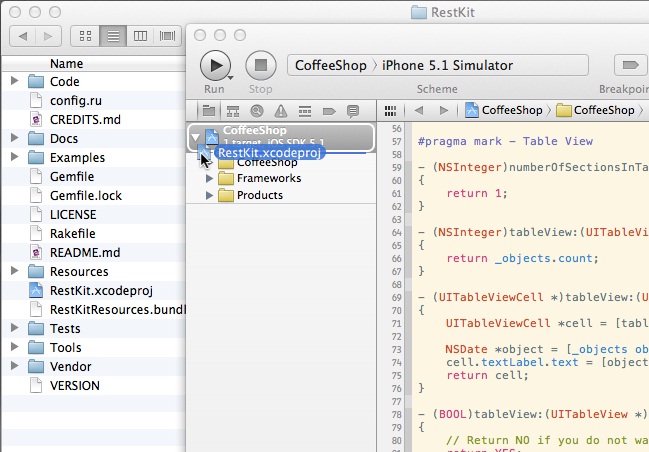
Task: Open the Project navigator folder icon
Action: coord(208,110)
